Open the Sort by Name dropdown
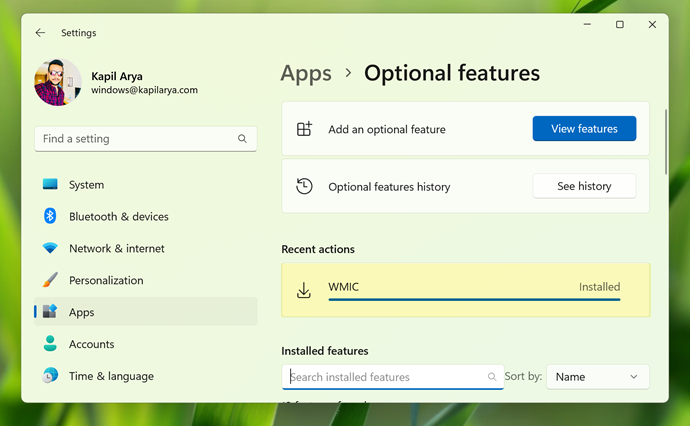This screenshot has height=426, width=690. 597,377
